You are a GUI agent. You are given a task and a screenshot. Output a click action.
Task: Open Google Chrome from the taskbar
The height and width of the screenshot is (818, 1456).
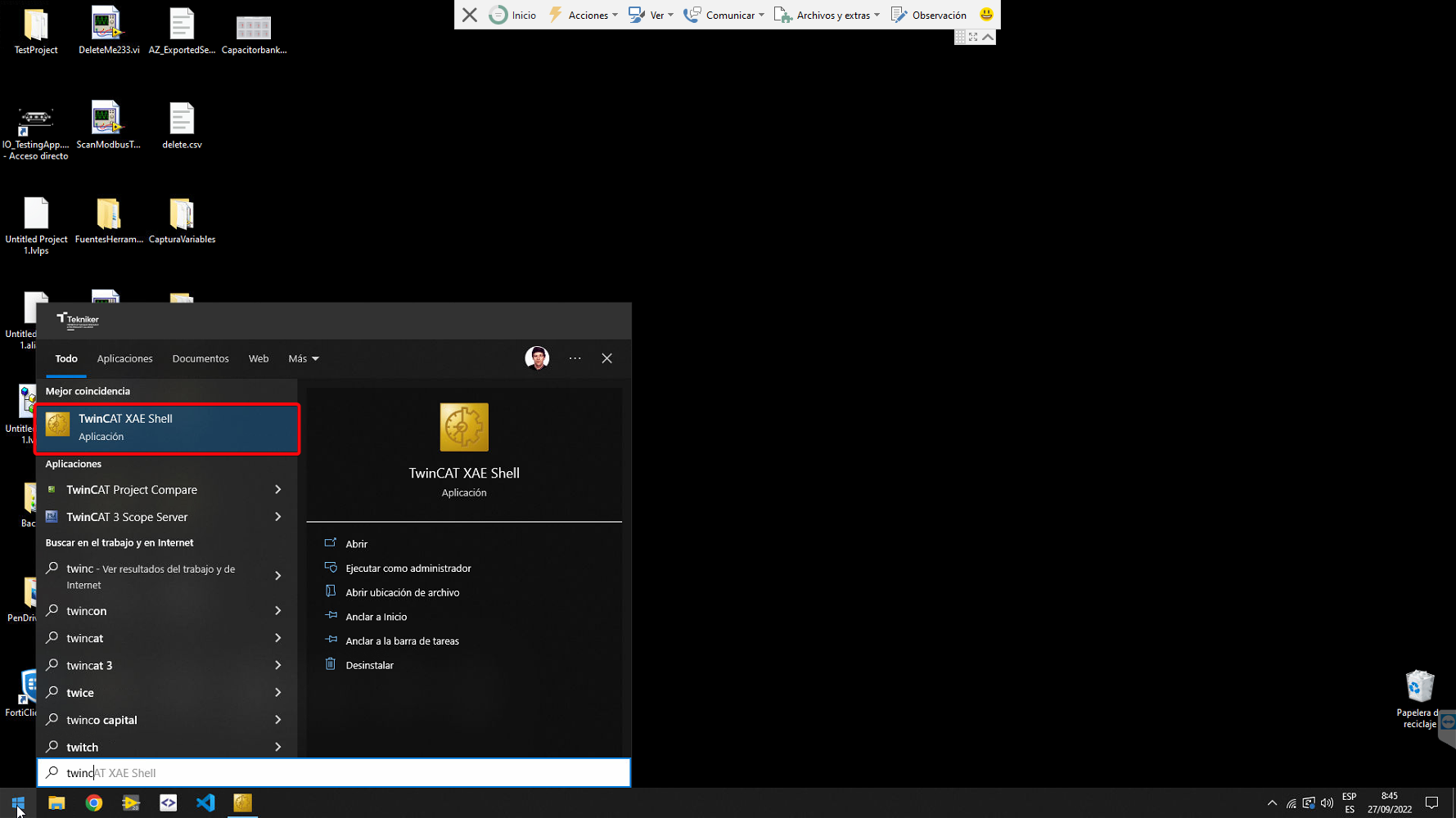point(94,802)
